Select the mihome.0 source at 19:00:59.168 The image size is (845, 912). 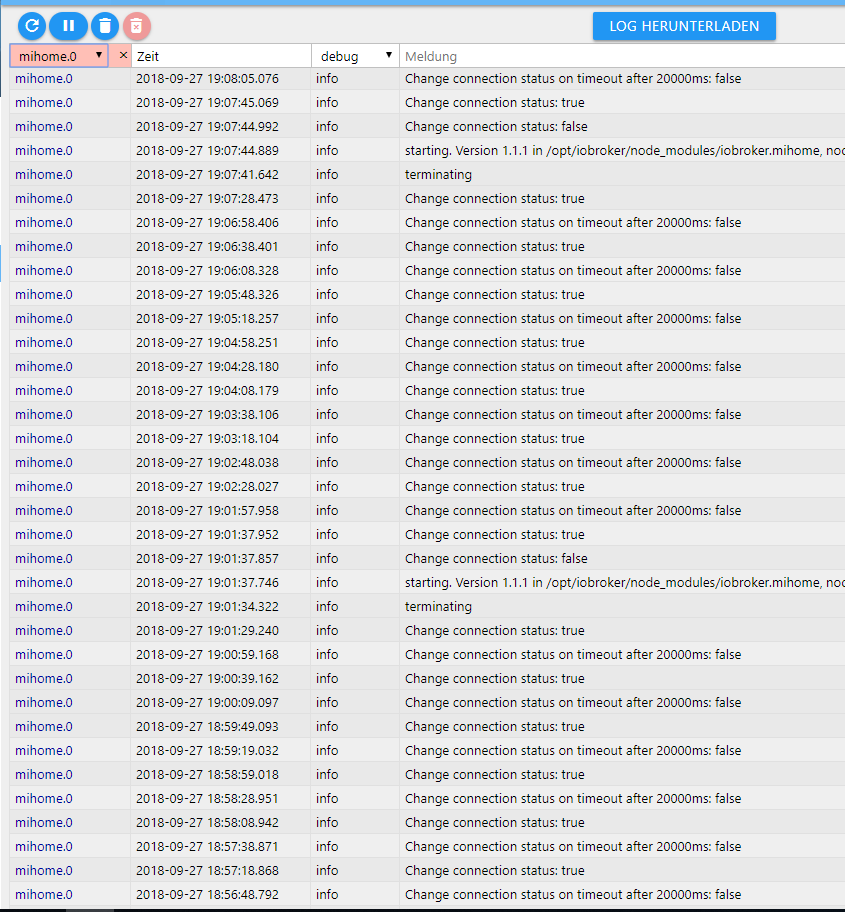(44, 654)
